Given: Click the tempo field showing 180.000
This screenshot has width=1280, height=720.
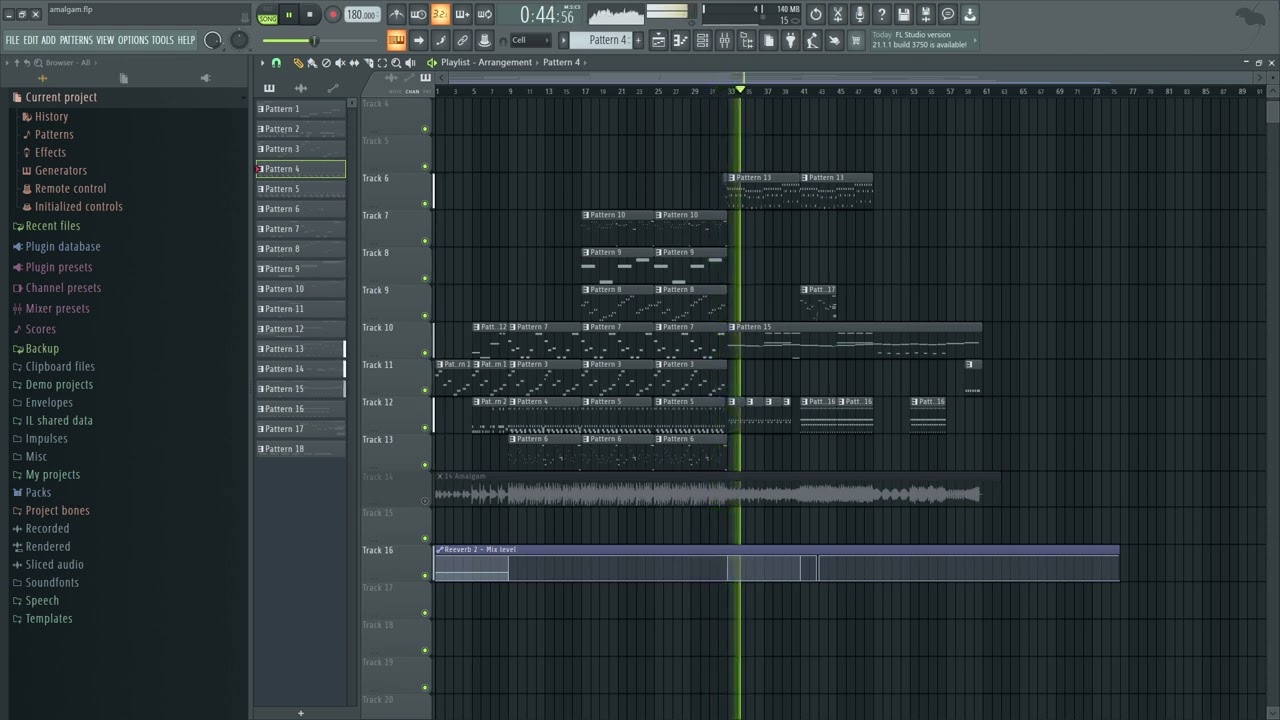Looking at the screenshot, I should coord(362,15).
